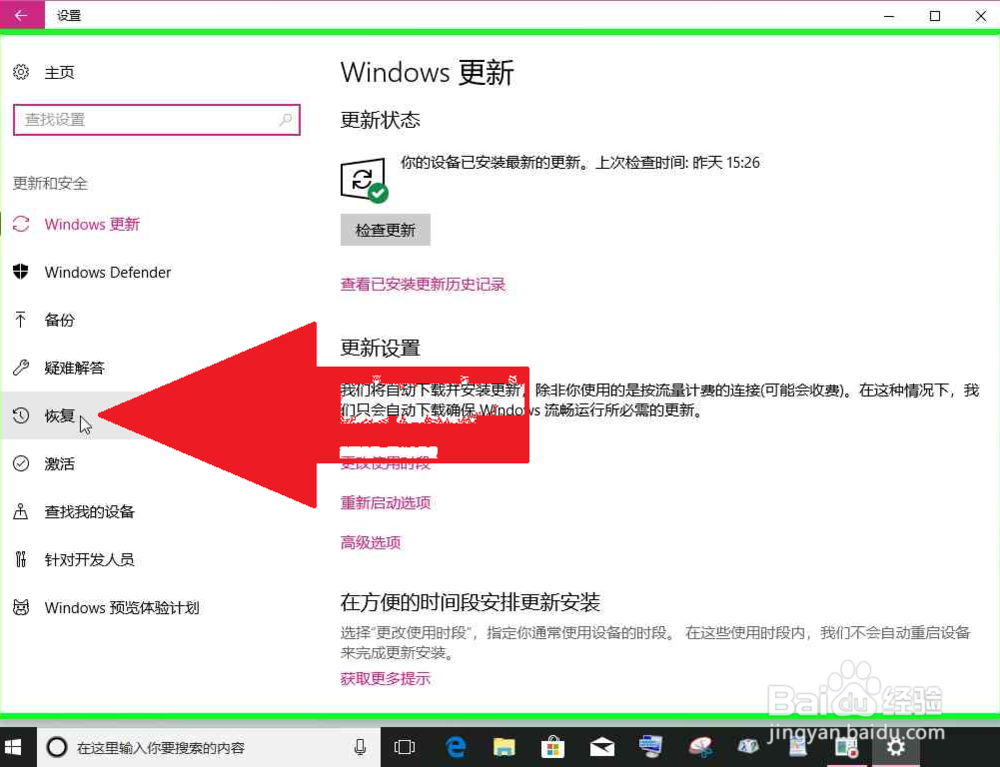Image resolution: width=1000 pixels, height=767 pixels.
Task: Open File Explorer from the taskbar
Action: click(x=504, y=747)
